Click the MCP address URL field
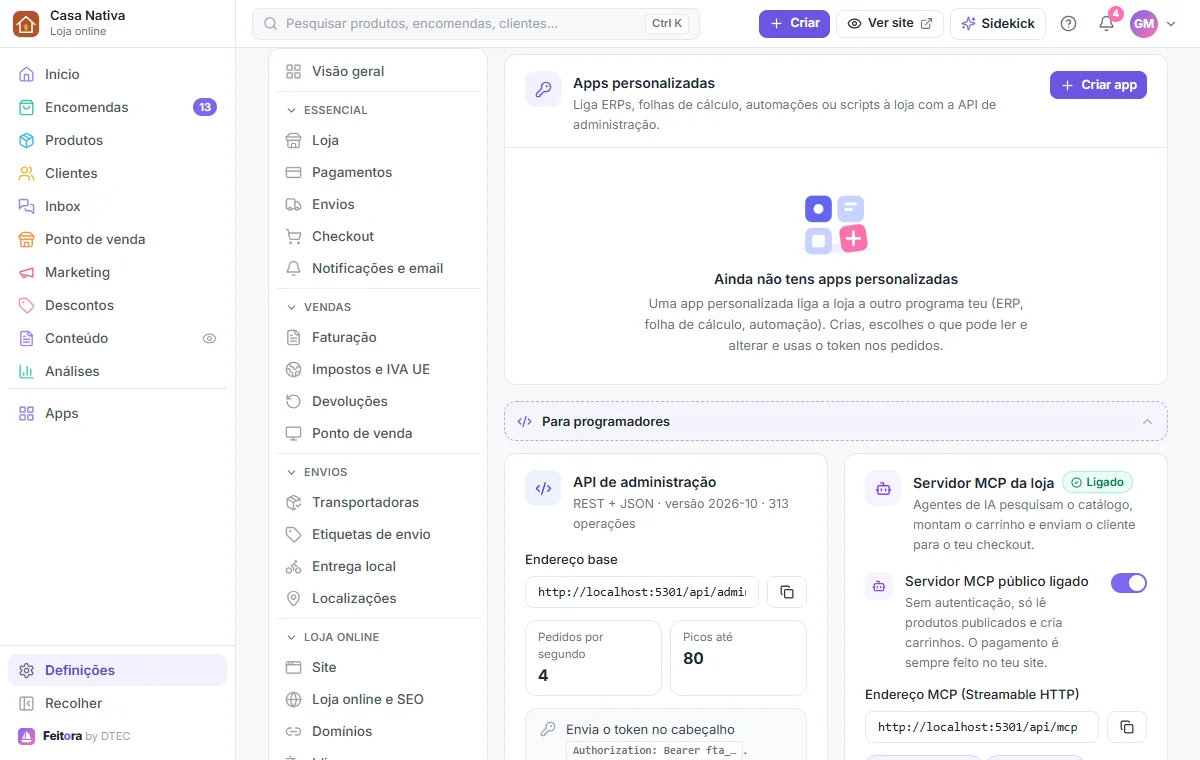 (x=982, y=727)
